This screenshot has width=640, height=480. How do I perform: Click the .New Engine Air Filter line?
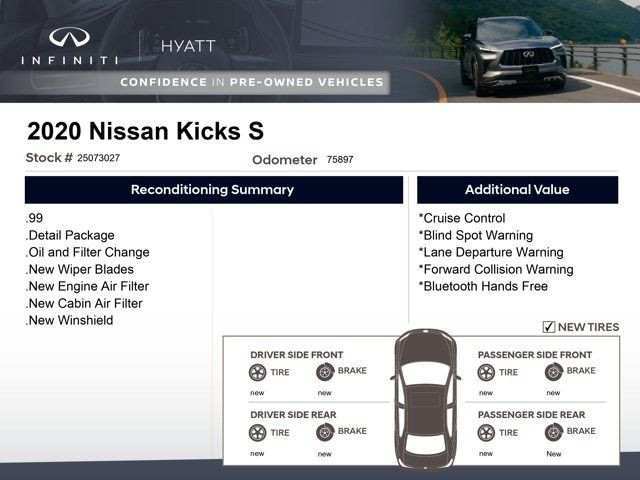[x=87, y=286]
